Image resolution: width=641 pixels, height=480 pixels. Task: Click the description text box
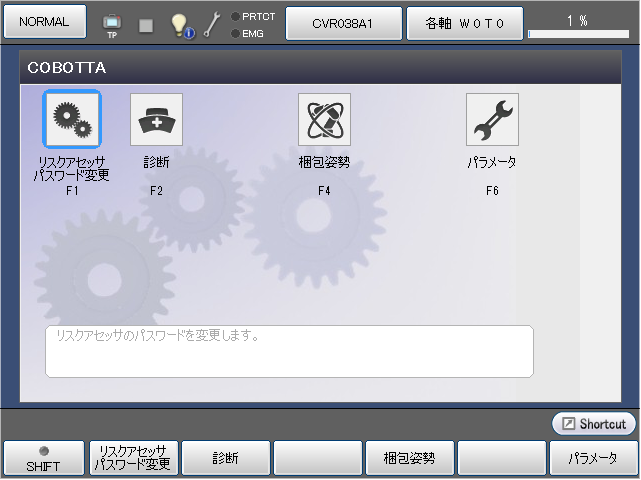click(x=289, y=351)
